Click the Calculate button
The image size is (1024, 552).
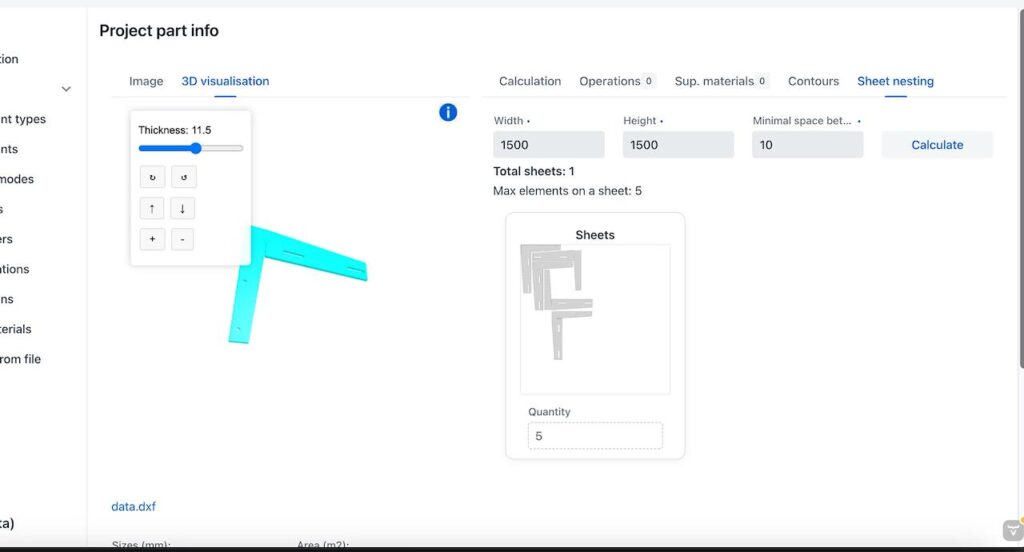(937, 145)
